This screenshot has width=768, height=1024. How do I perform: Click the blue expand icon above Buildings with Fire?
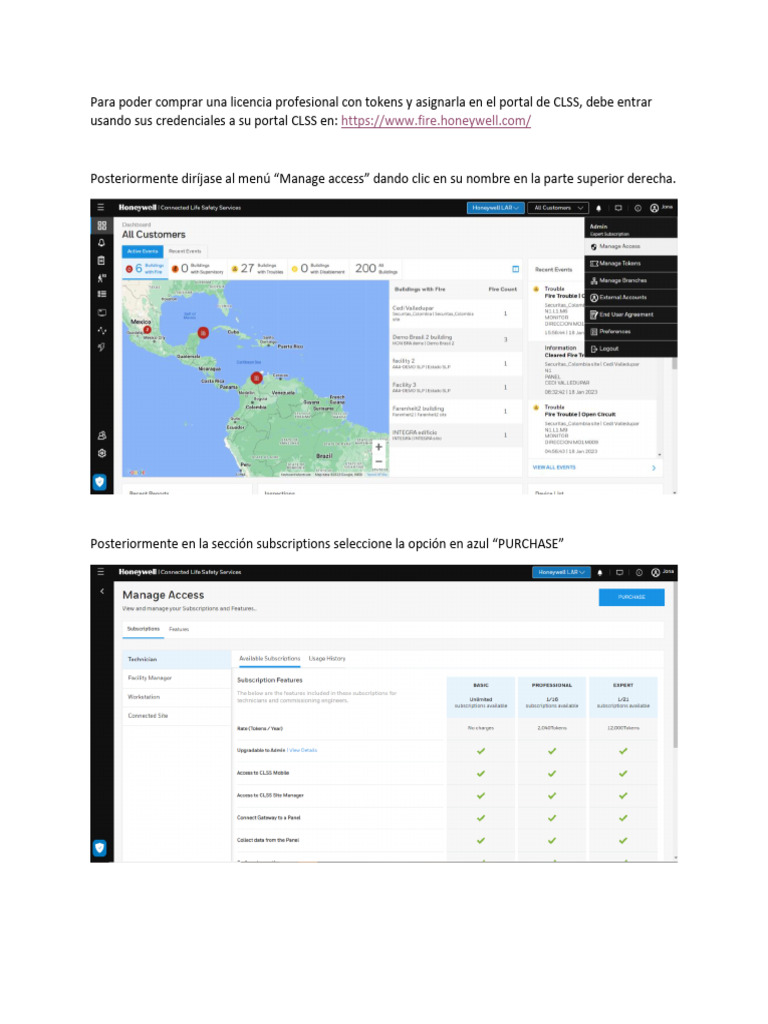[516, 269]
